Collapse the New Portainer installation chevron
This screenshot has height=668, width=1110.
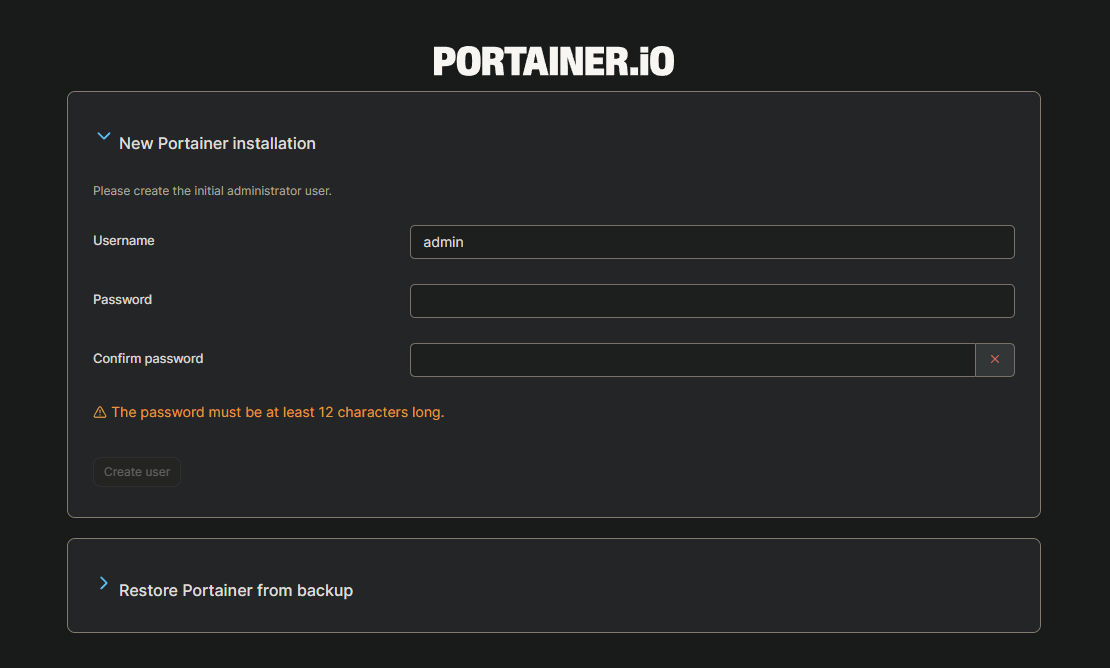pyautogui.click(x=103, y=137)
